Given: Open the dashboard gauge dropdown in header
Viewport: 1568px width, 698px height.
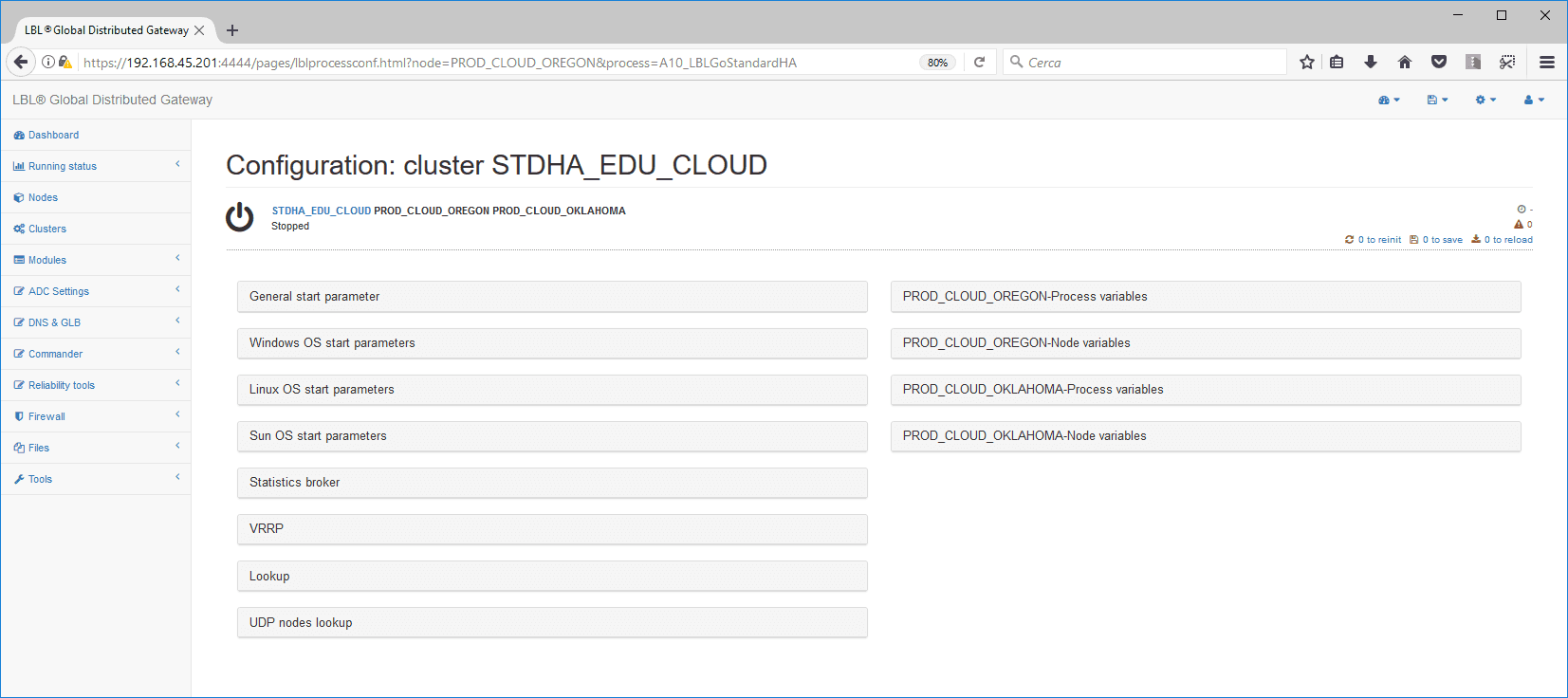Looking at the screenshot, I should point(1389,100).
